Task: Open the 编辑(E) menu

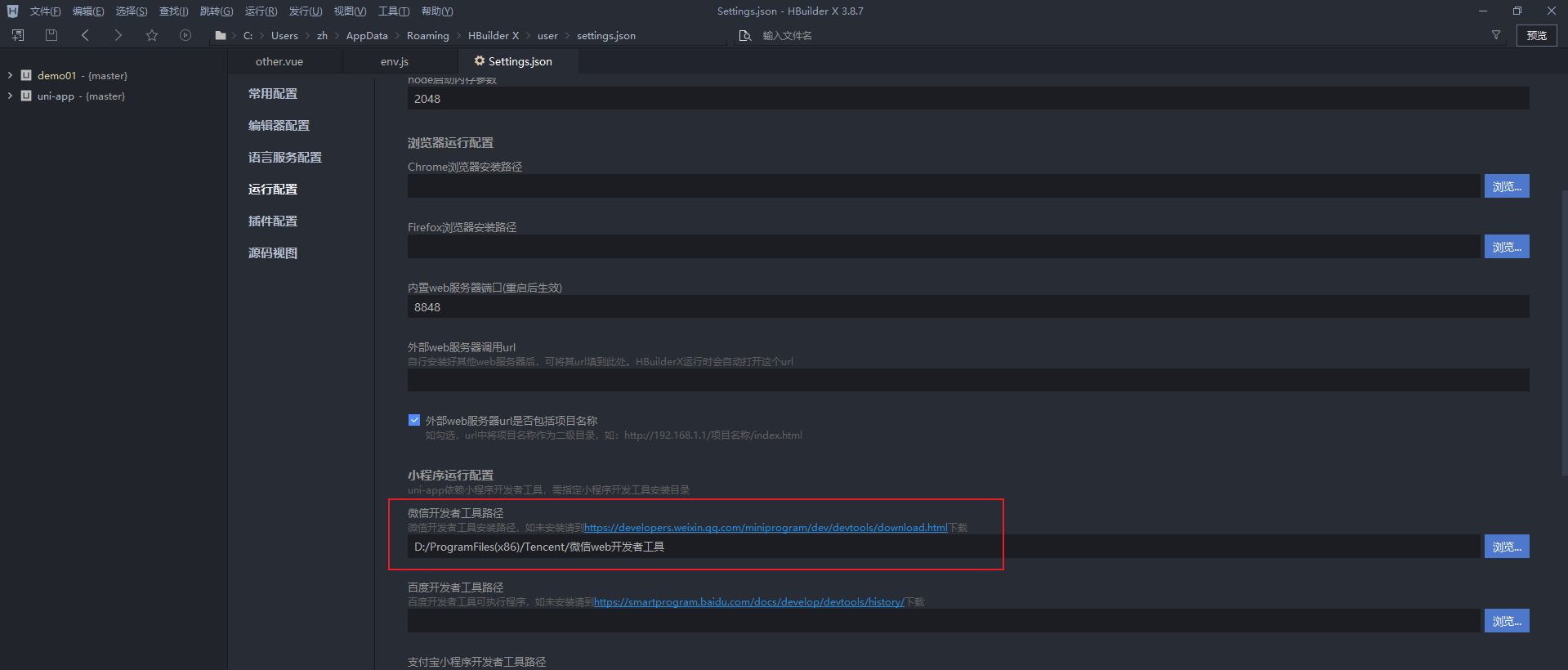Action: point(88,11)
